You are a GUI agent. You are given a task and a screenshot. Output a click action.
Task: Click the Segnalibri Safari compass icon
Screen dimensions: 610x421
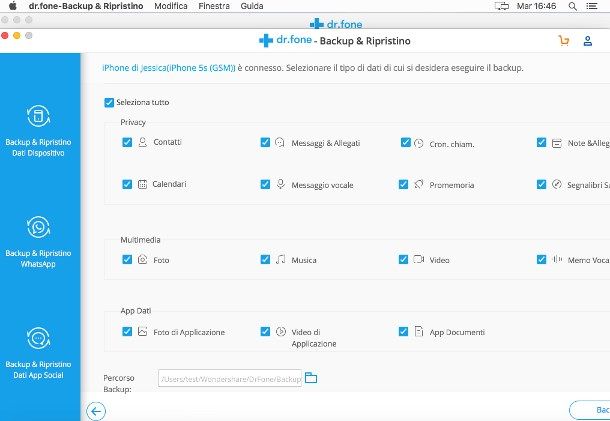[x=557, y=184]
